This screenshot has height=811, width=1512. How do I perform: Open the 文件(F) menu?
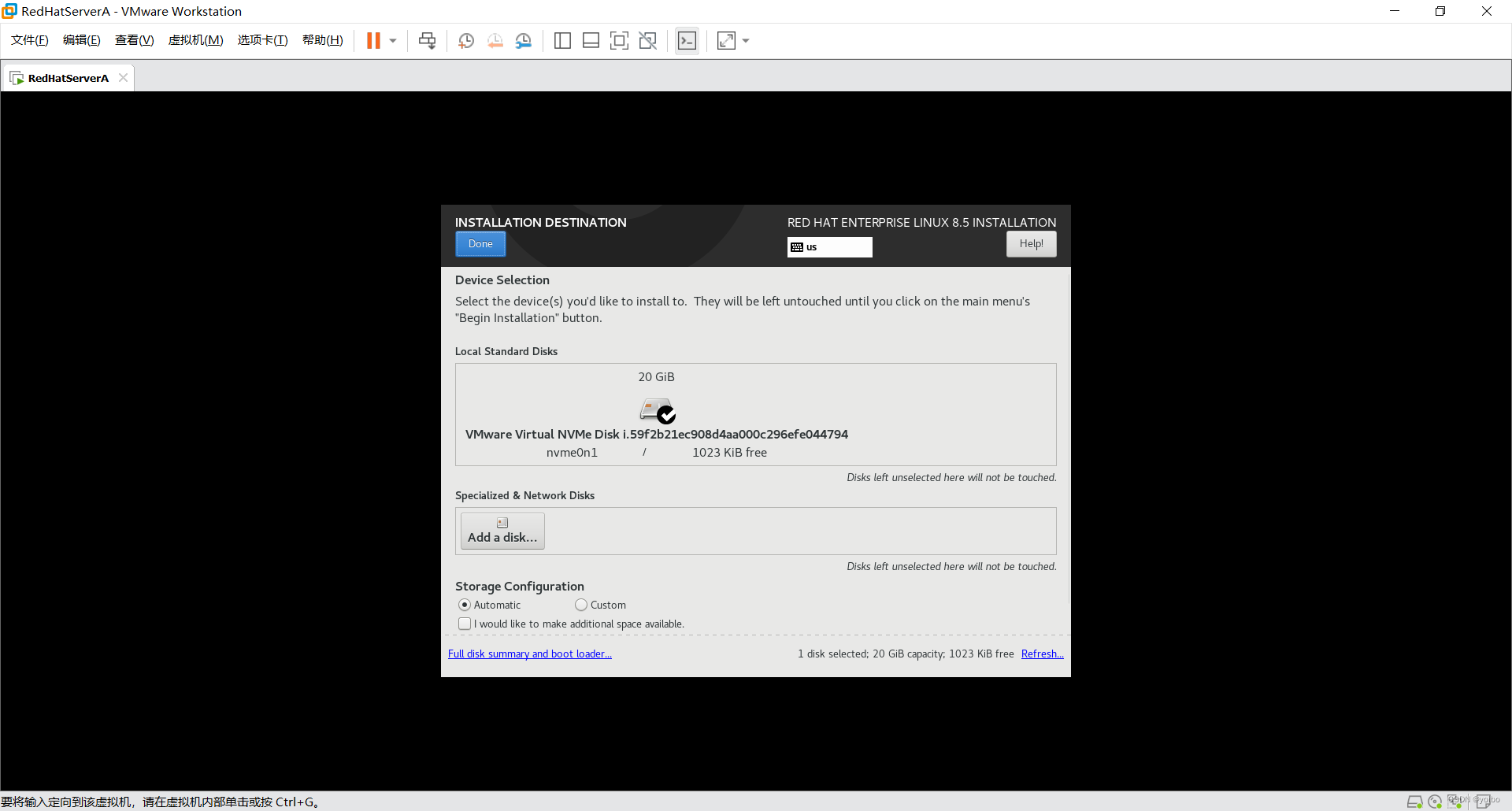(x=30, y=40)
